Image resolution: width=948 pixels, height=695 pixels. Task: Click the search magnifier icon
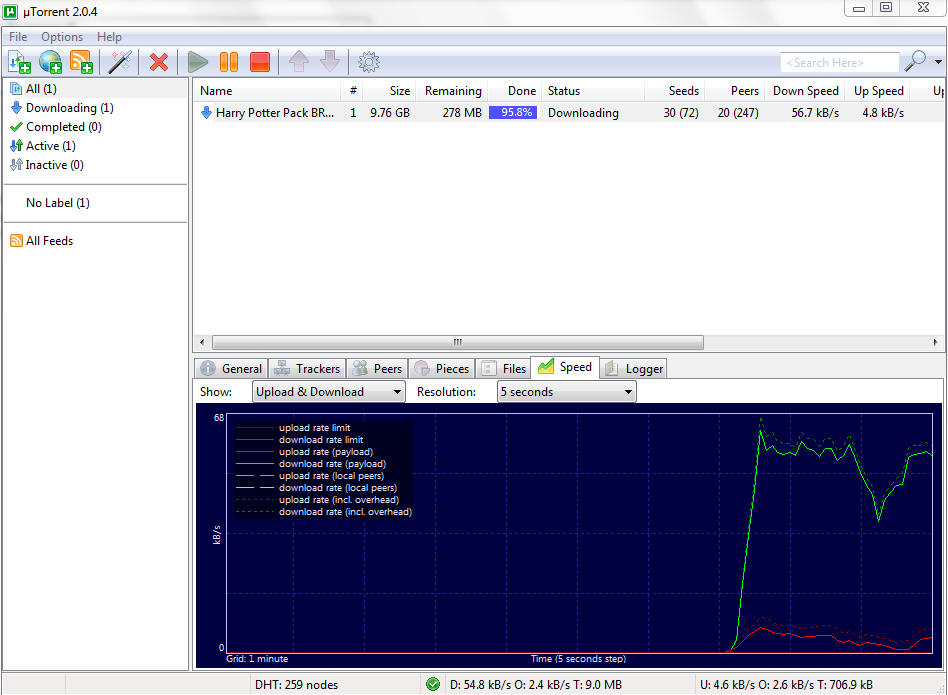(915, 62)
